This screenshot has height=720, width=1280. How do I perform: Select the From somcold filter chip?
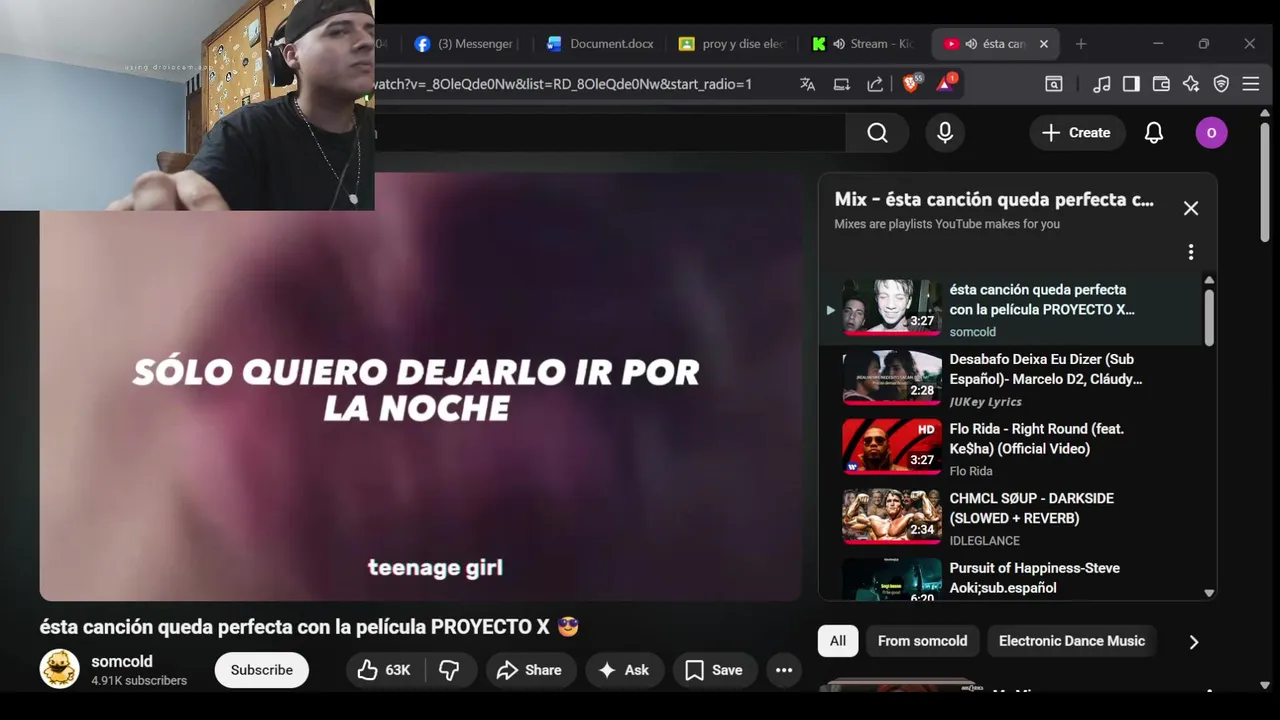922,641
